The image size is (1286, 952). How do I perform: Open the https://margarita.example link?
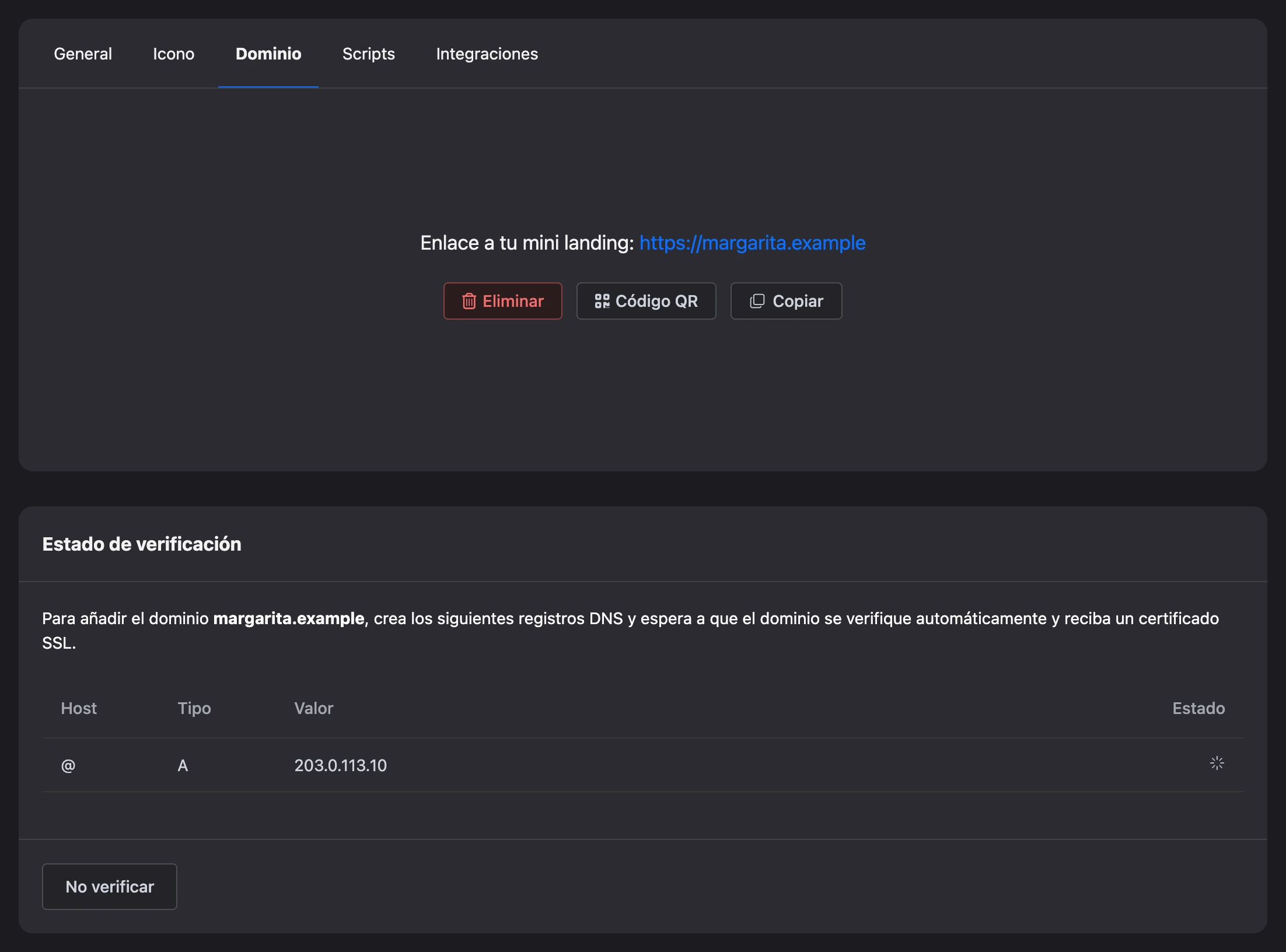[x=752, y=243]
